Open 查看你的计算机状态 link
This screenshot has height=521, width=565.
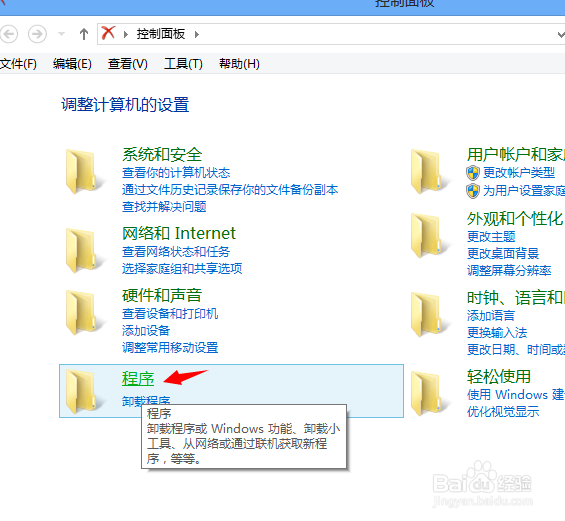tap(176, 173)
